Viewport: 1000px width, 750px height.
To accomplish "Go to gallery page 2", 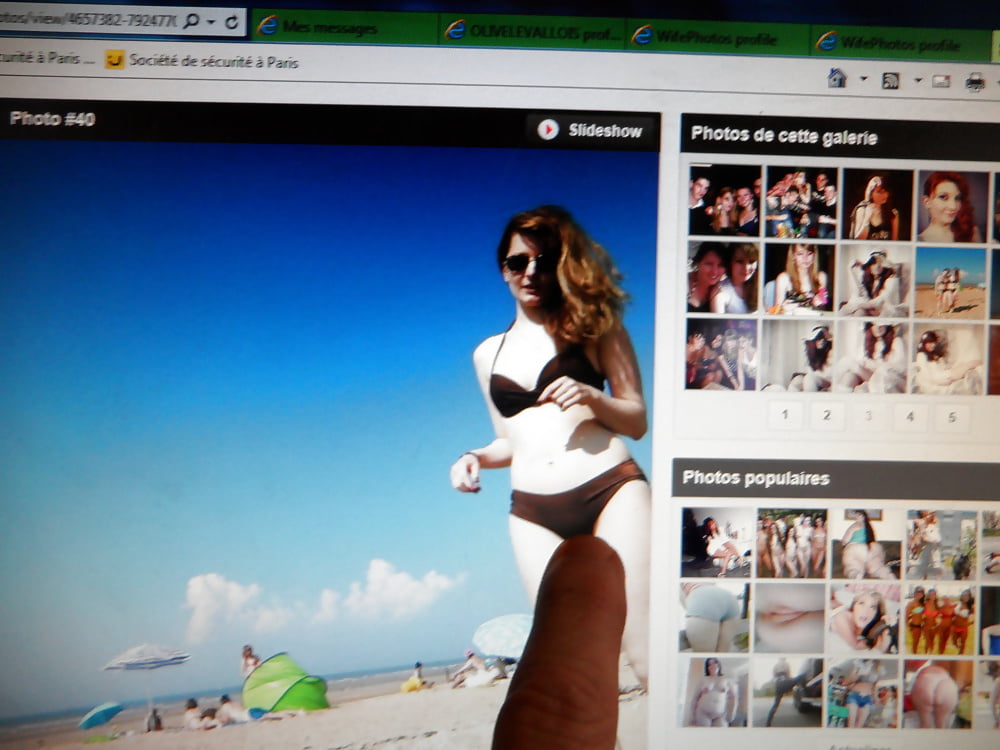I will pyautogui.click(x=826, y=414).
